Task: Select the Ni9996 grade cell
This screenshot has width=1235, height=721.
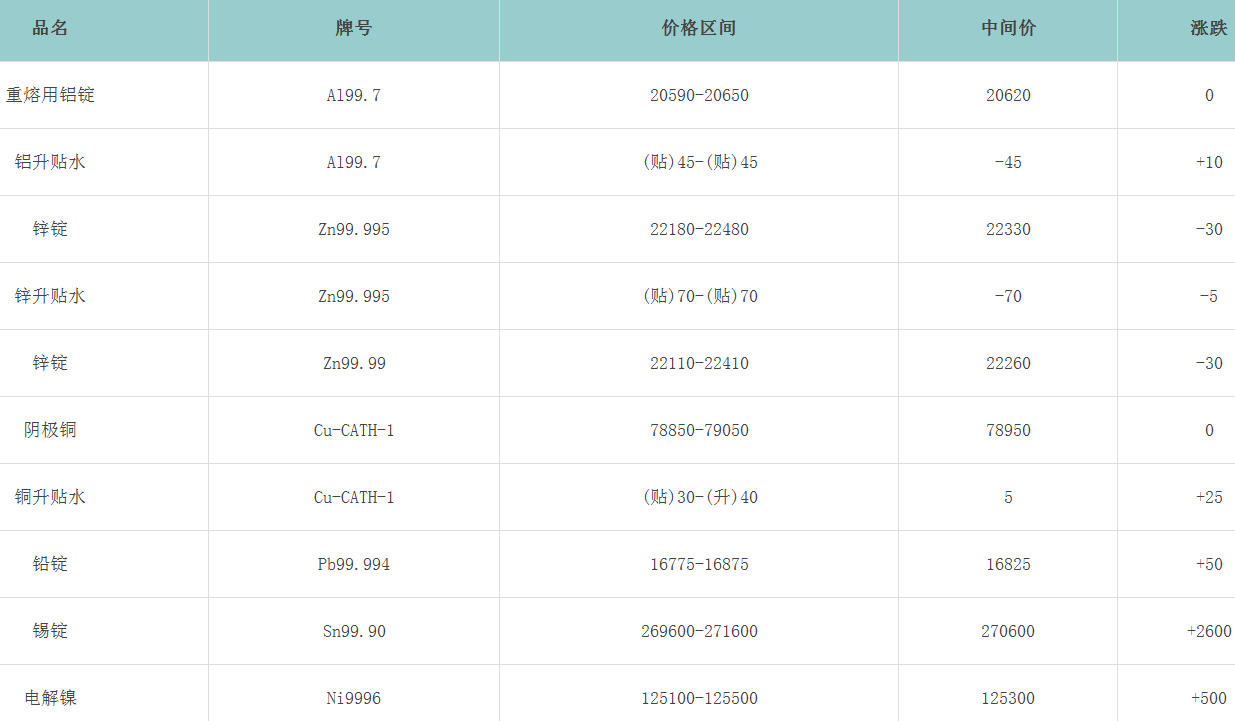Action: coord(354,698)
